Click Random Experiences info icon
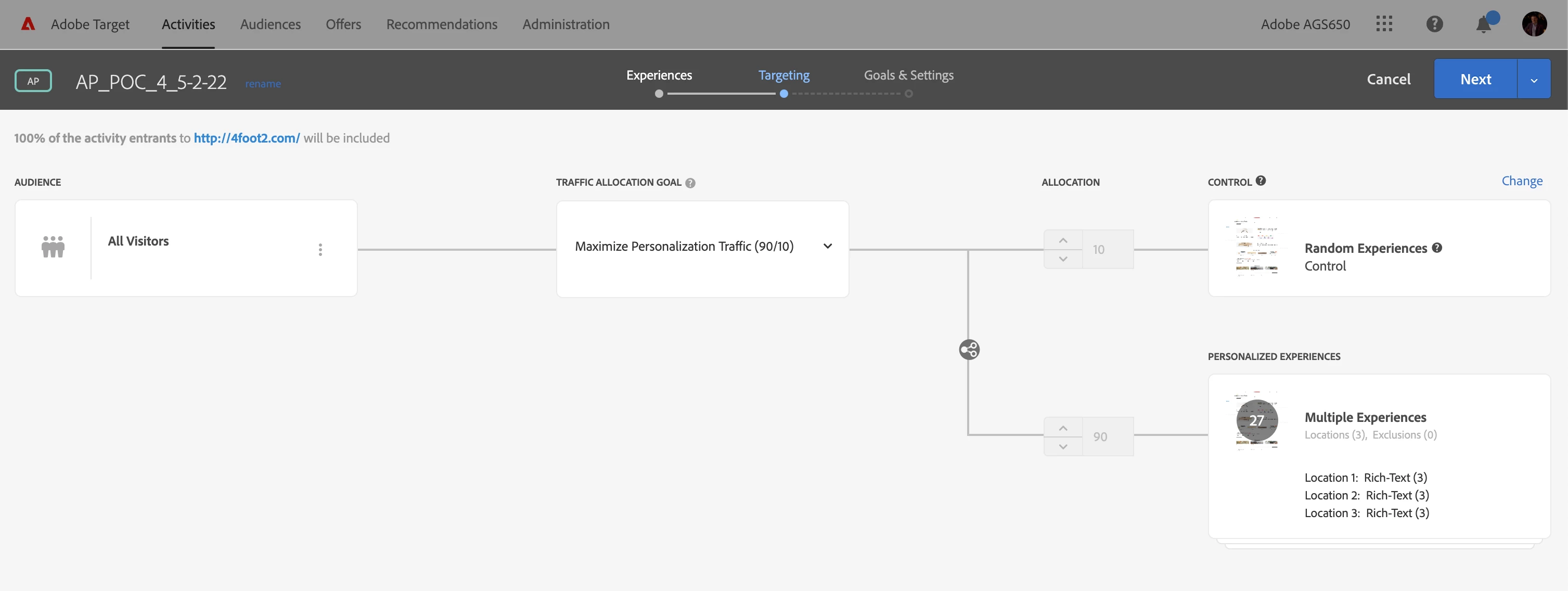 click(1437, 248)
